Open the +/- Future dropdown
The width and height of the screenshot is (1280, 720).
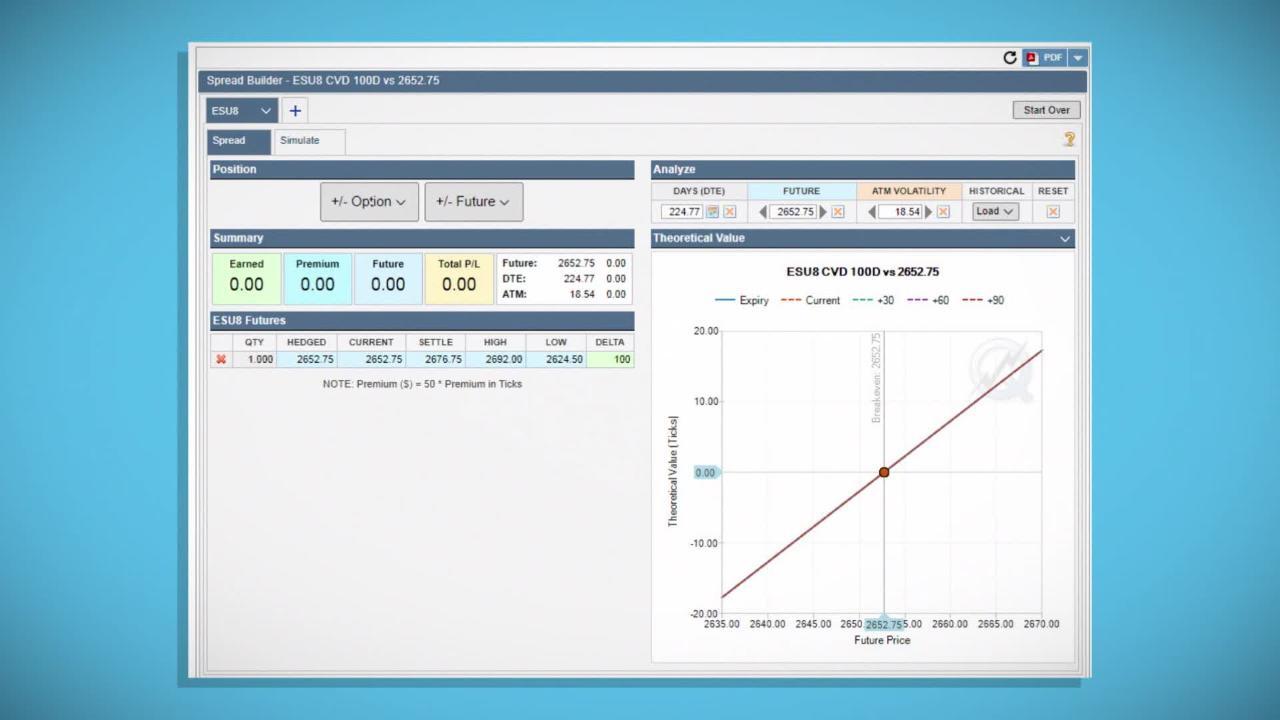473,202
